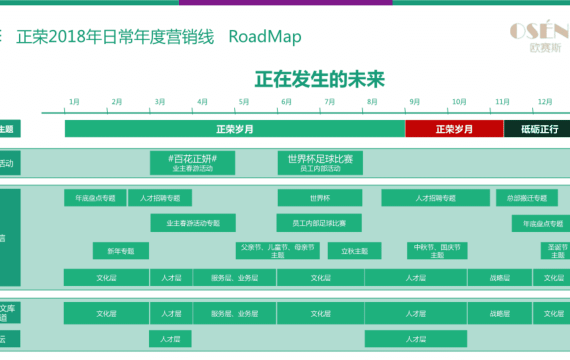Screen dimensions: 570x360
Task: Select the 12月 month marker
Action: pyautogui.click(x=545, y=101)
